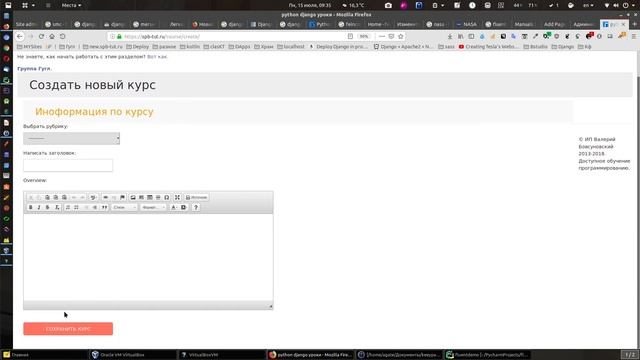Screen dimensions: 640x360
Task: Open the 'Места' menu in top panel
Action: [71, 5]
